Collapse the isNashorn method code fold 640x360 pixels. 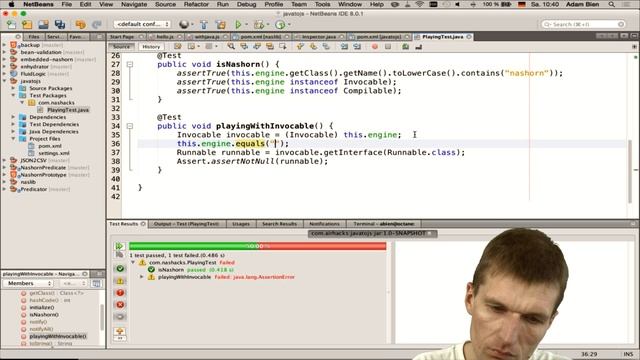pyautogui.click(x=130, y=64)
